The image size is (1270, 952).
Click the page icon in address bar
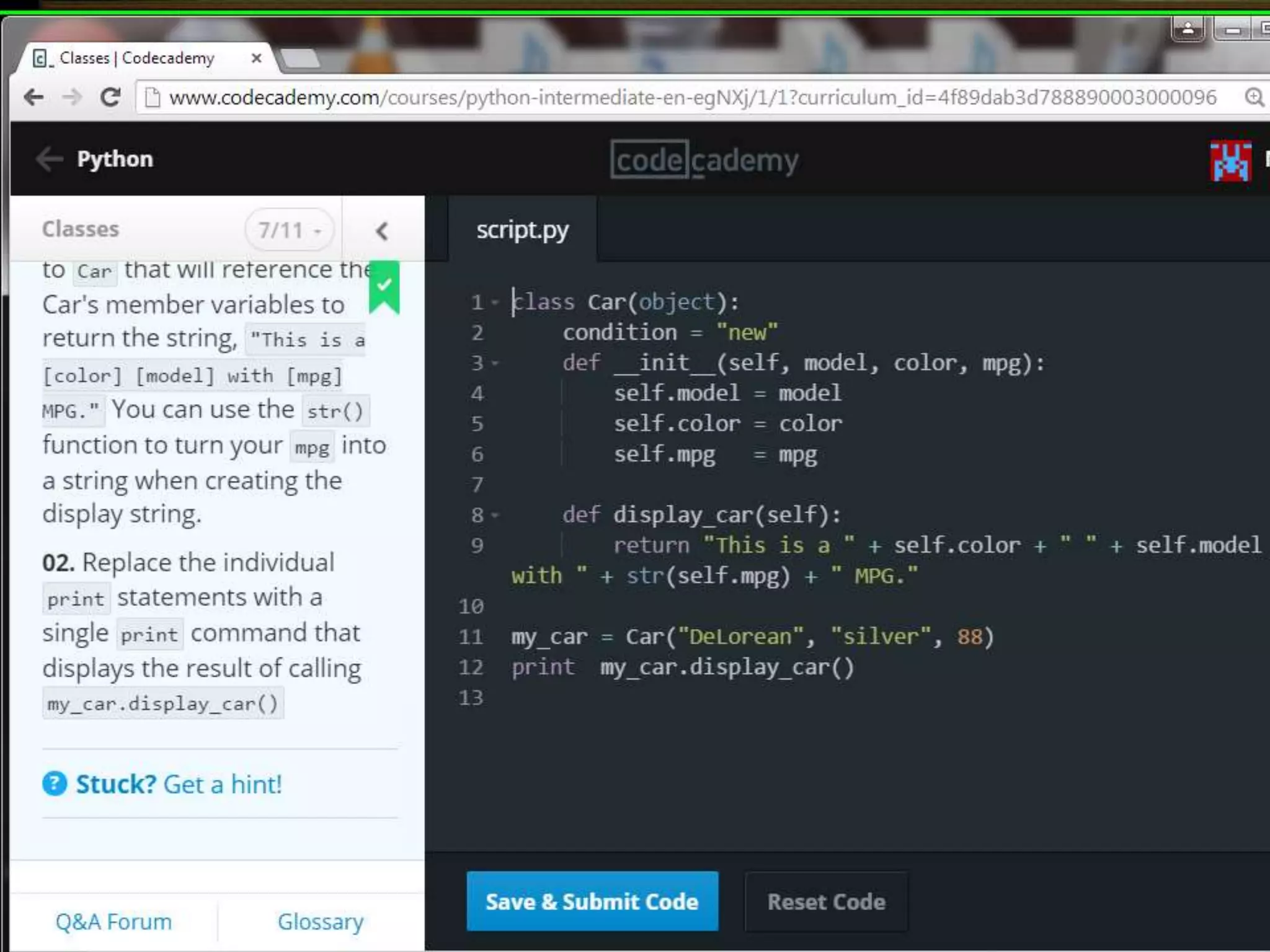(x=153, y=98)
